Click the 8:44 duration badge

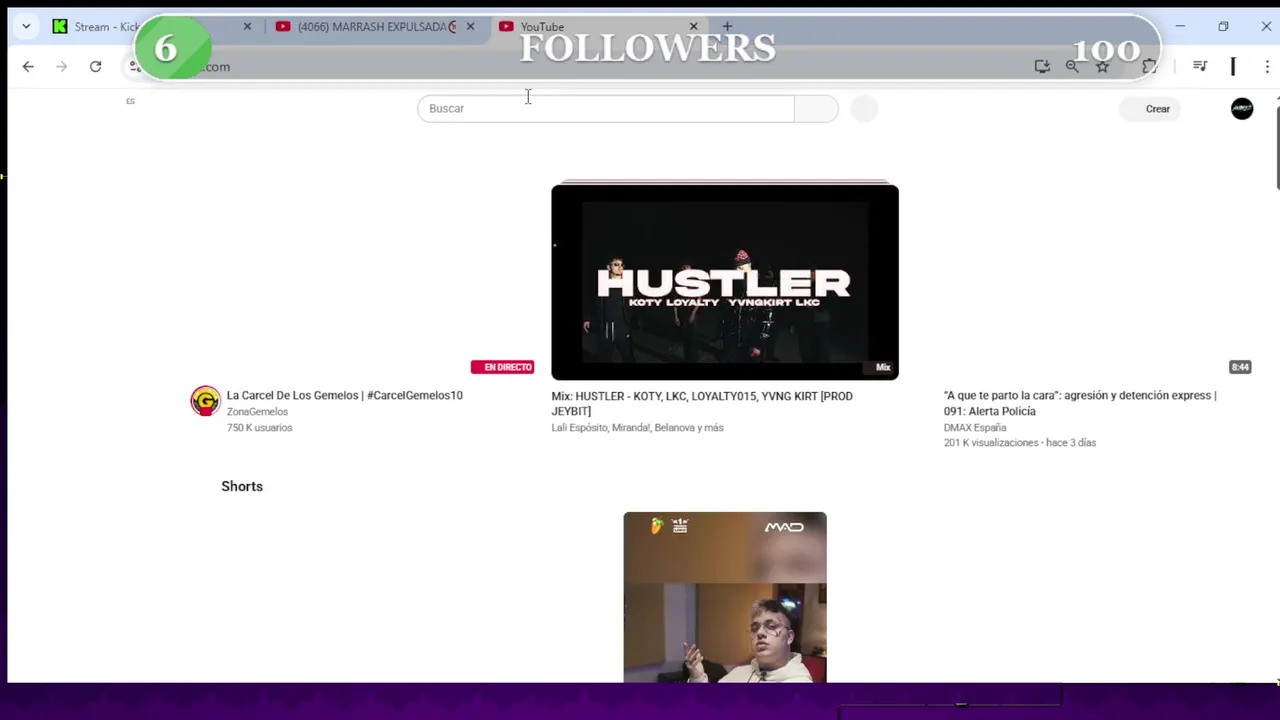click(x=1240, y=367)
